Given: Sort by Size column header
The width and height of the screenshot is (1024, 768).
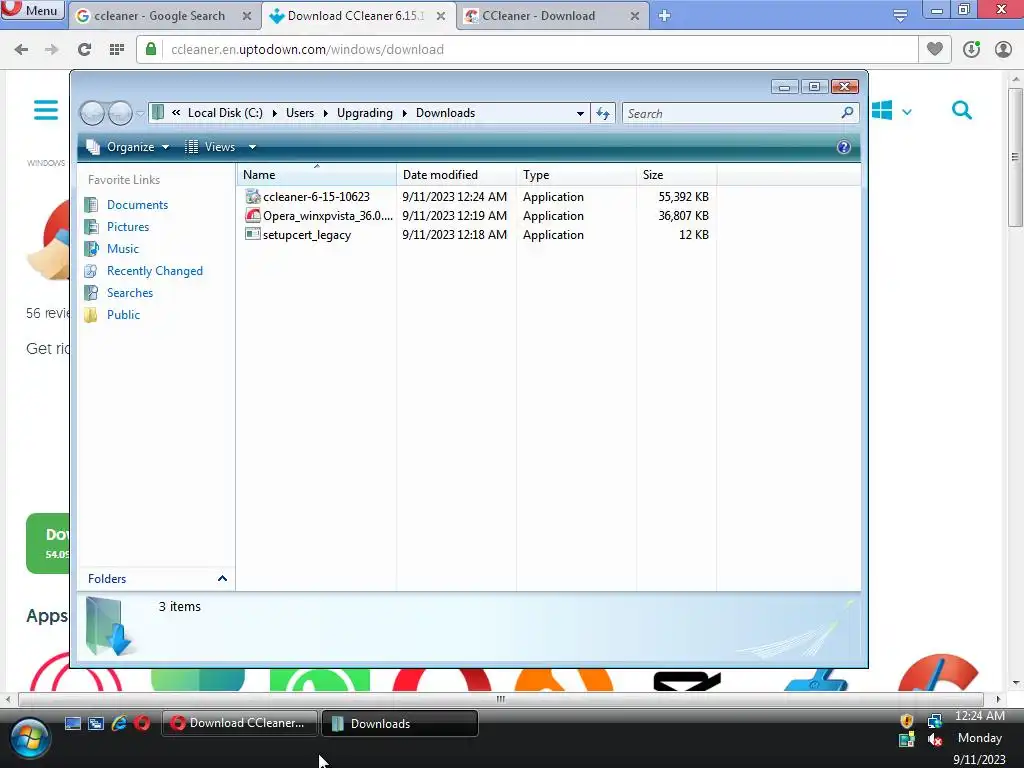Looking at the screenshot, I should click(677, 174).
